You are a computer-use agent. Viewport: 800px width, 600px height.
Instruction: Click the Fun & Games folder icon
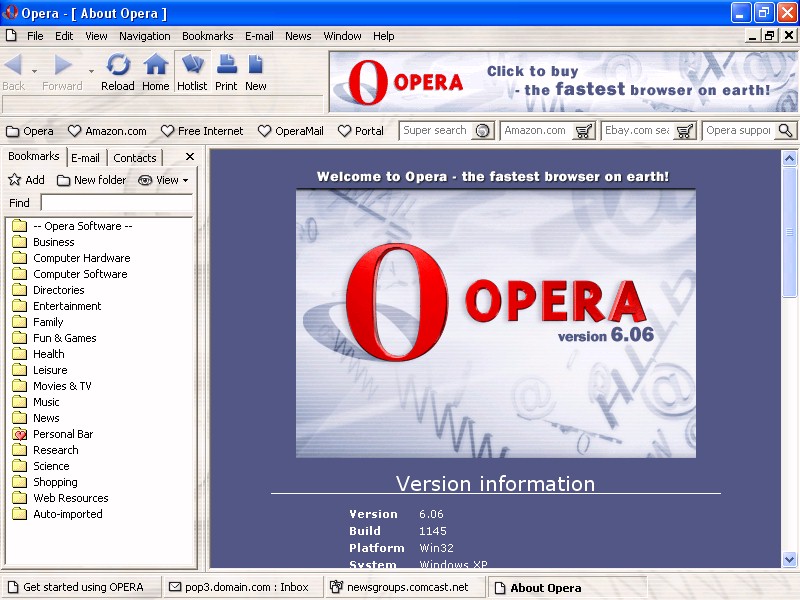tap(19, 338)
